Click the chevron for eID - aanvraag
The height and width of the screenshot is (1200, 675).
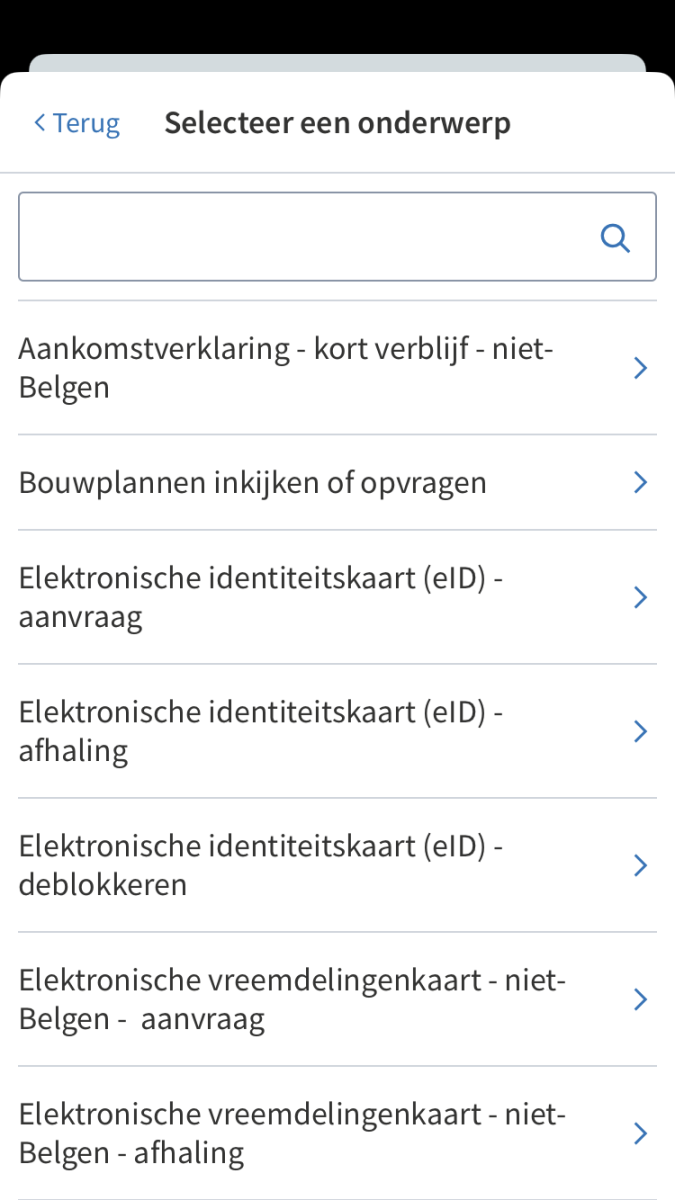click(640, 596)
